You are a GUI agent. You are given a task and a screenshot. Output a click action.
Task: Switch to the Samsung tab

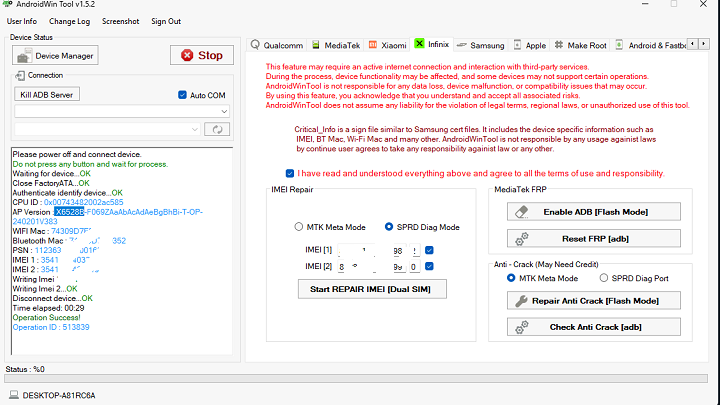coord(480,45)
